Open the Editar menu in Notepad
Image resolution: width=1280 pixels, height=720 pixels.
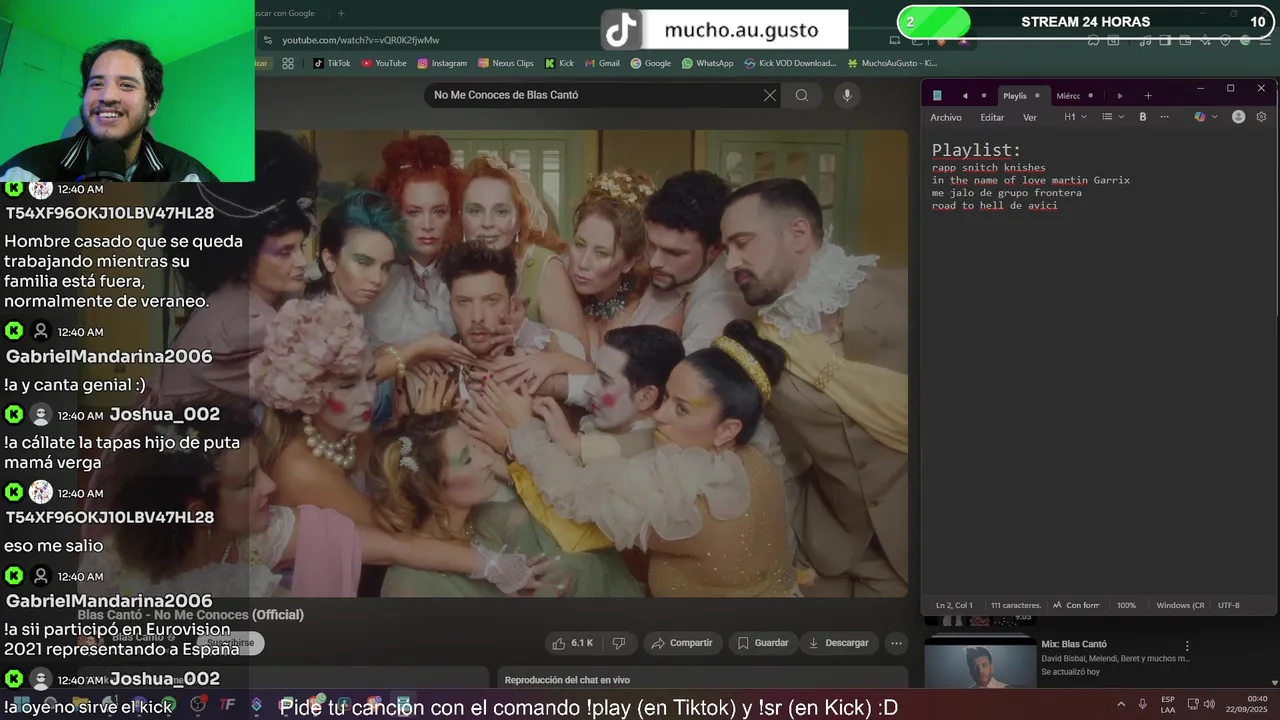click(992, 117)
